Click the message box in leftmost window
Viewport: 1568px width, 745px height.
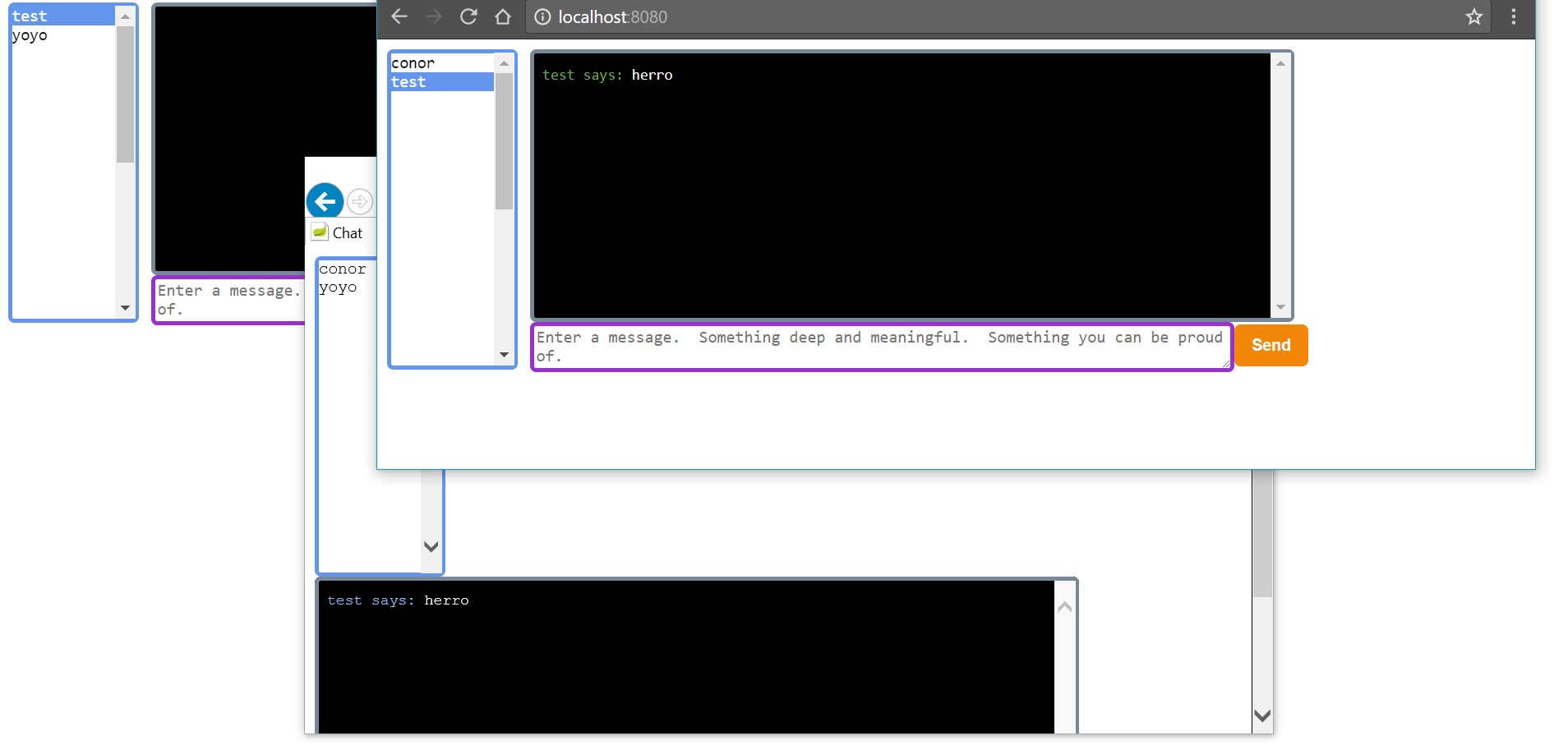click(229, 300)
